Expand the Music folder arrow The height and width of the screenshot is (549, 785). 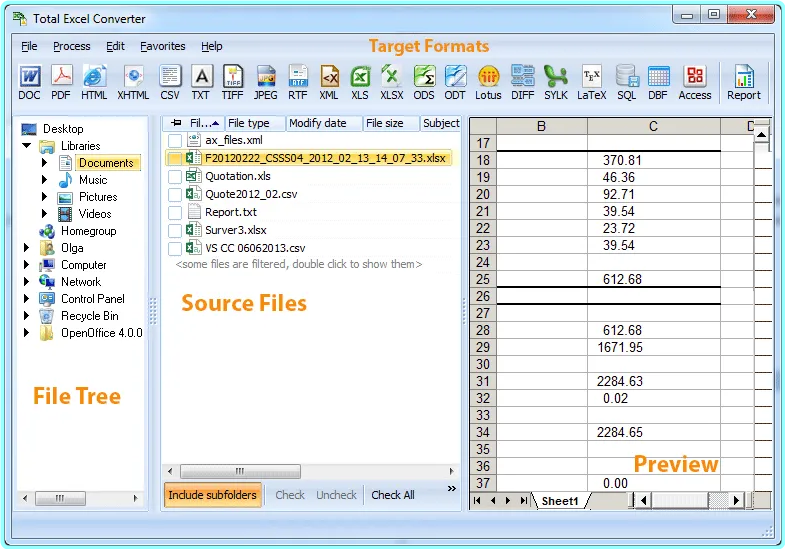point(44,180)
